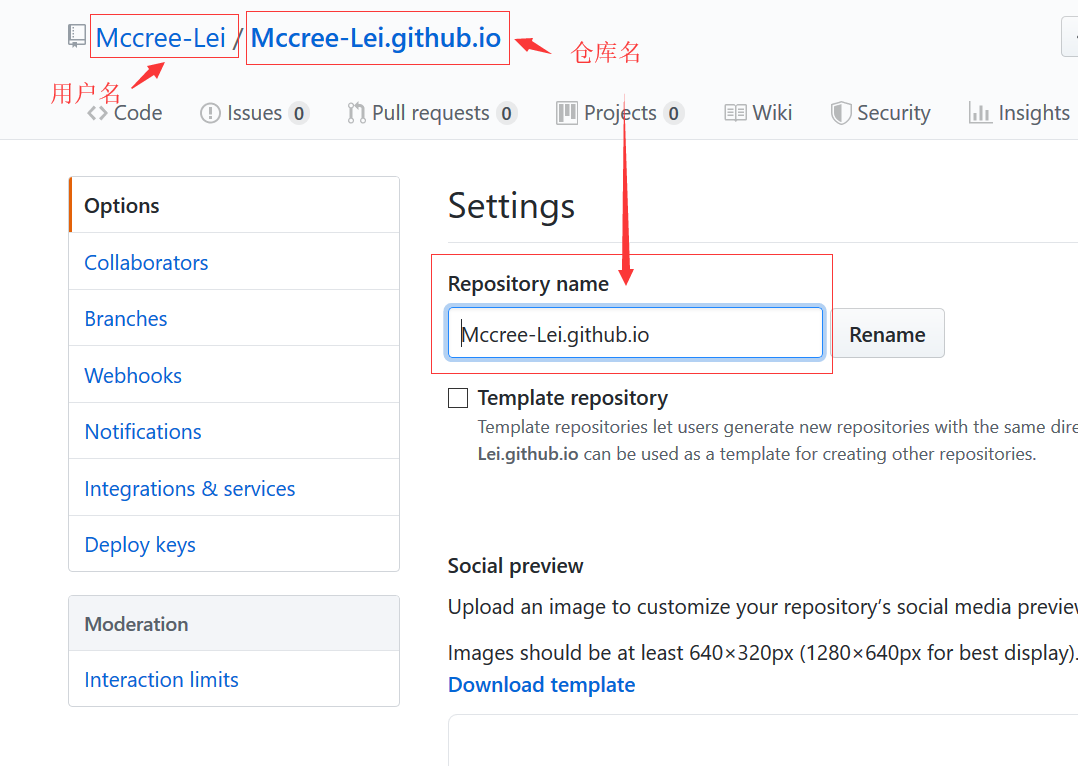Screen dimensions: 1078x766
Task: Click the Code tab brackets icon
Action: 97,114
